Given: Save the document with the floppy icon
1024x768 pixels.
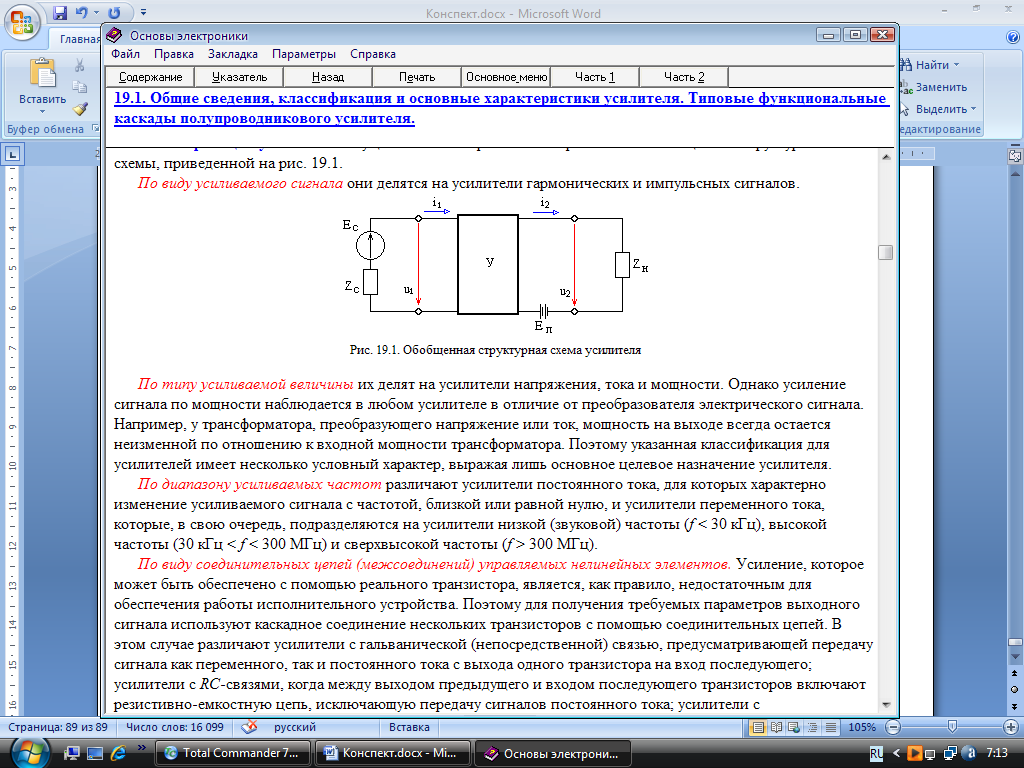Looking at the screenshot, I should tap(60, 12).
